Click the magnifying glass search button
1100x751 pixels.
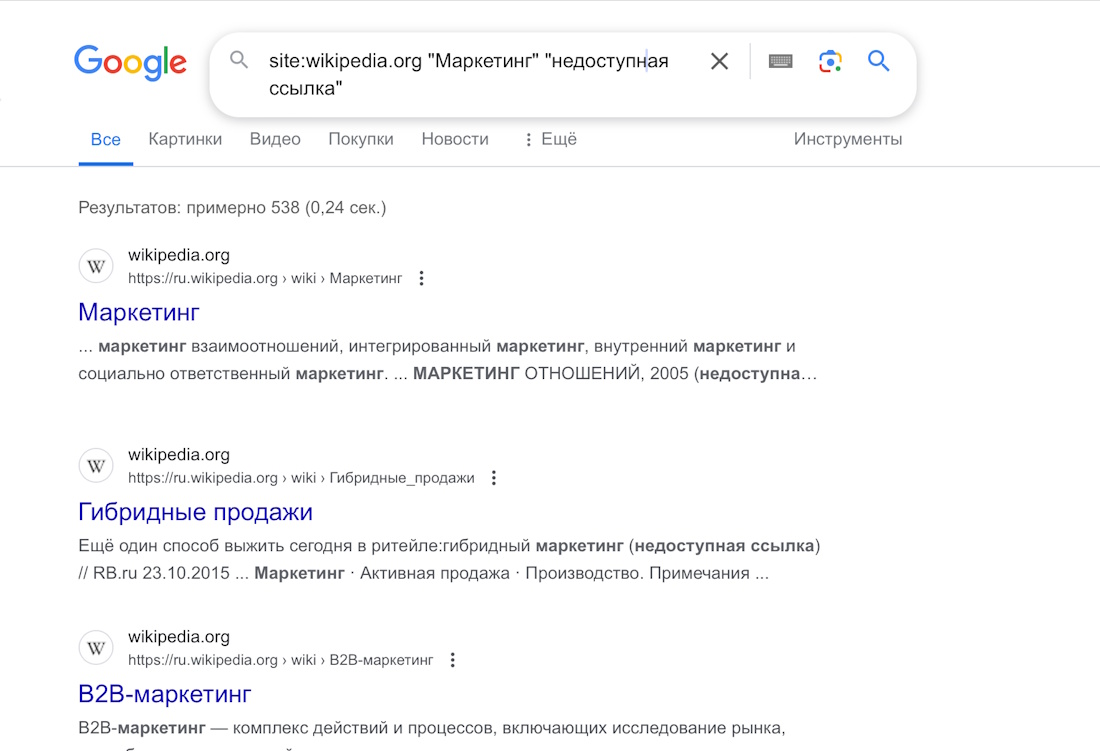tap(878, 61)
